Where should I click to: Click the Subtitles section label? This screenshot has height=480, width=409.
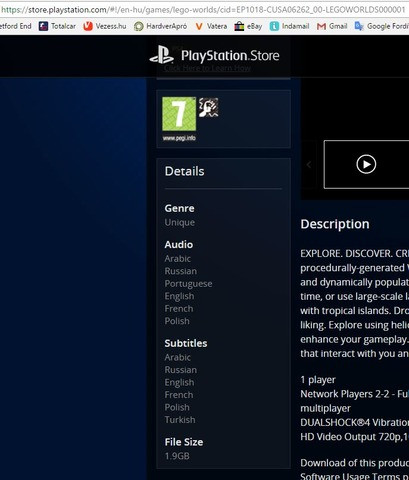point(186,343)
